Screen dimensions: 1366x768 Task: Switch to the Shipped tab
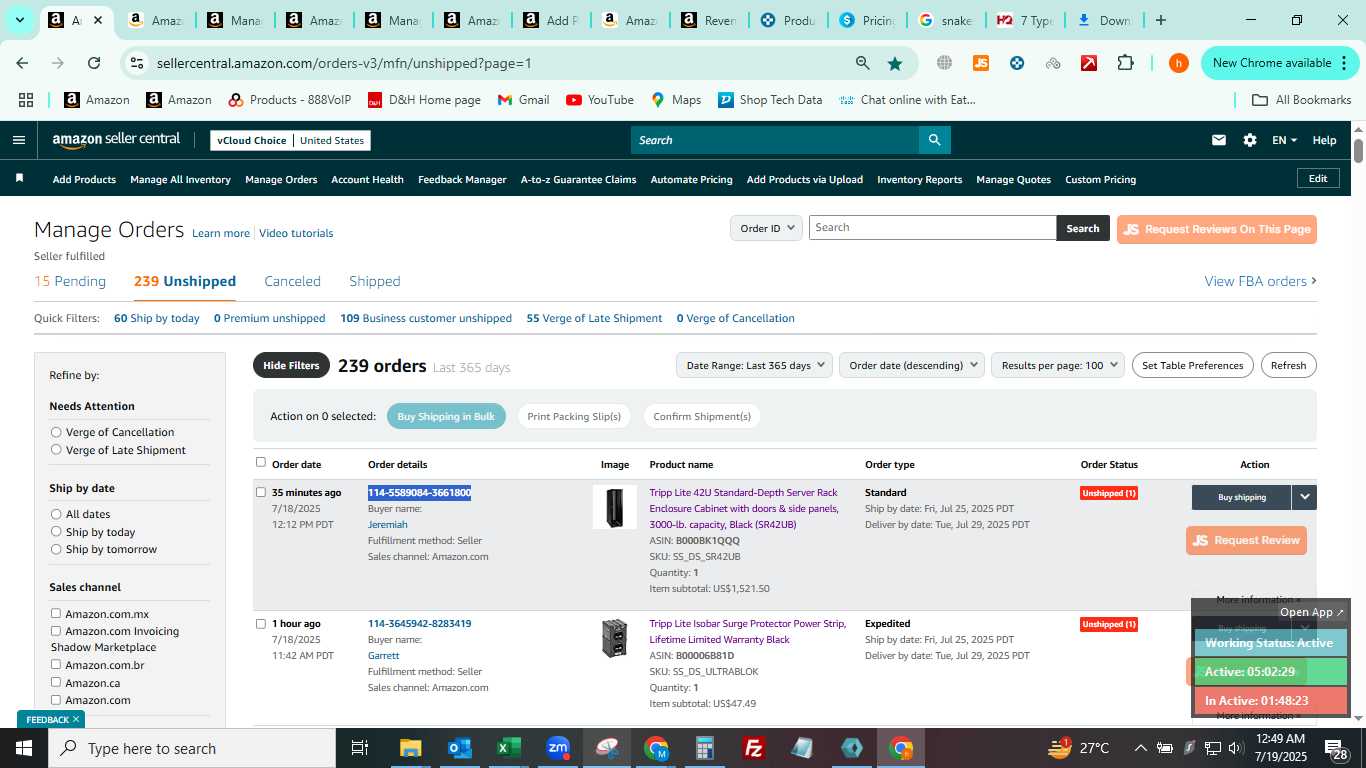tap(375, 281)
